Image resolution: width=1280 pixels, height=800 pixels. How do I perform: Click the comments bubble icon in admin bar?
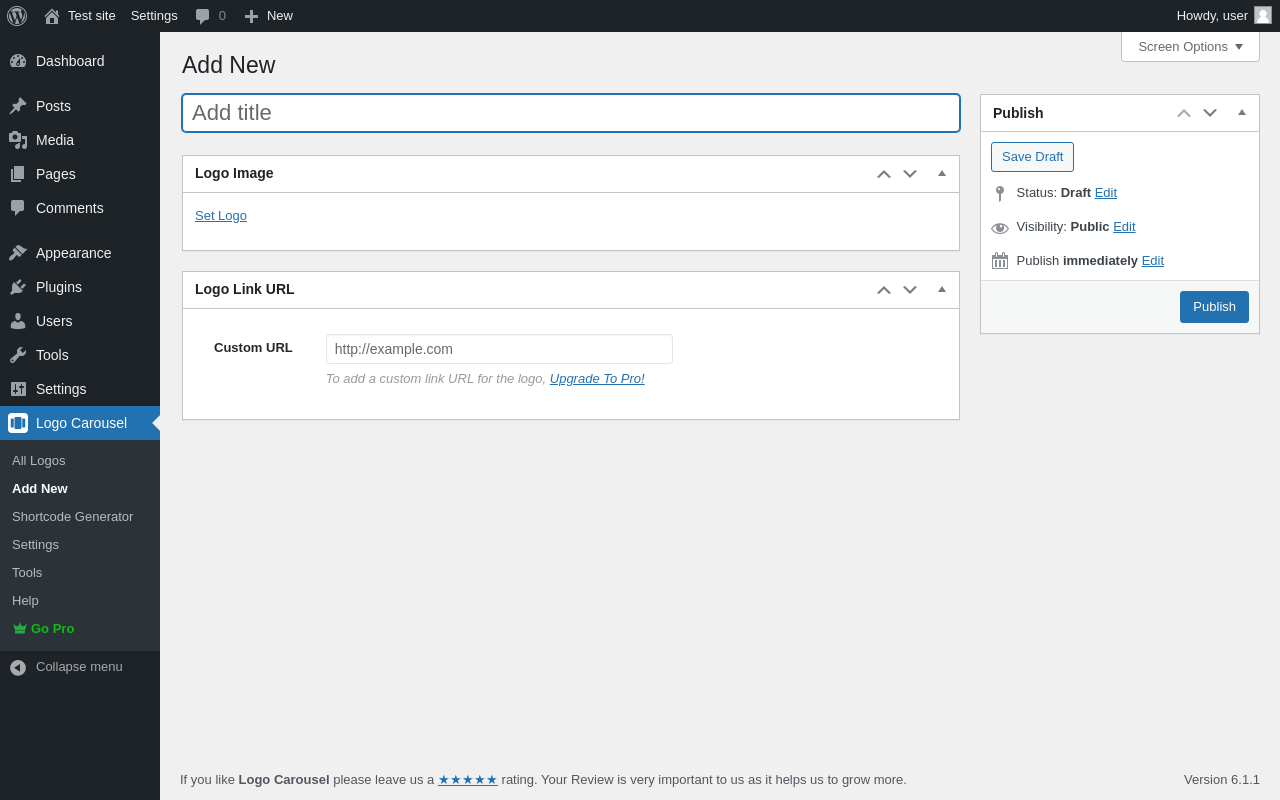[x=203, y=16]
